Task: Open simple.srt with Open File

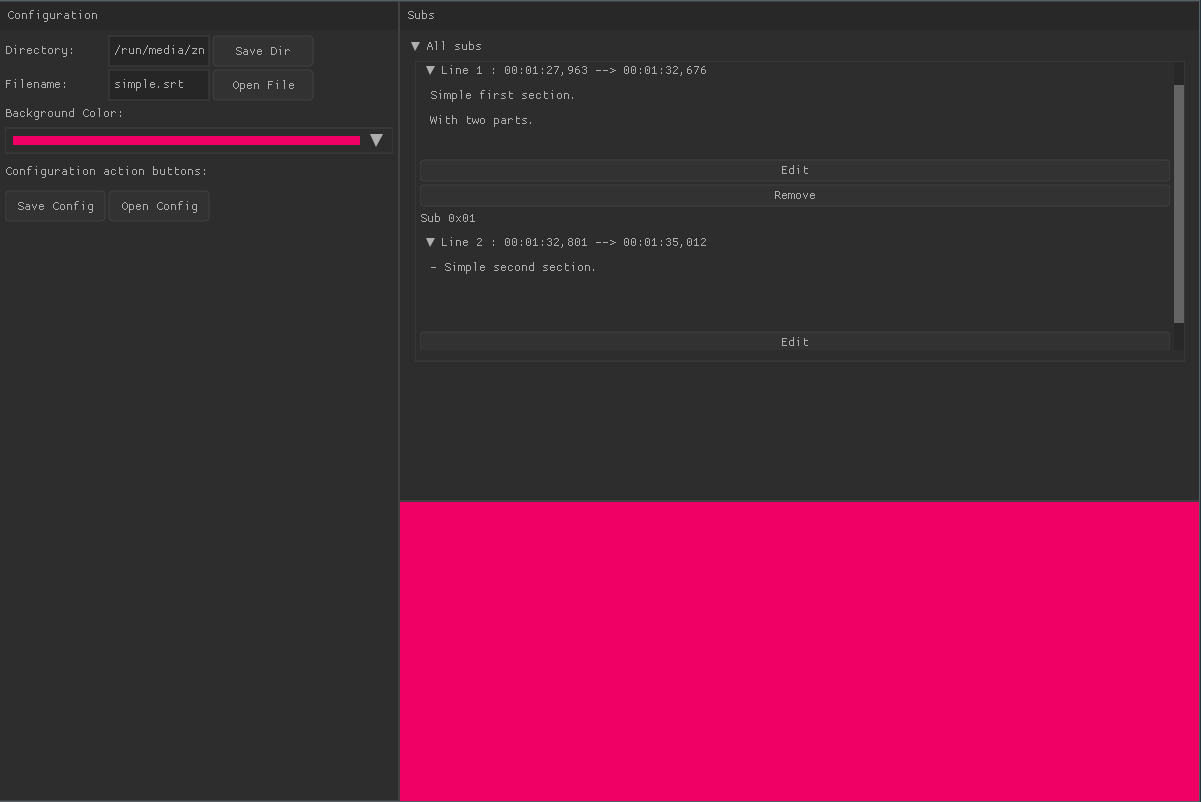Action: (x=262, y=84)
